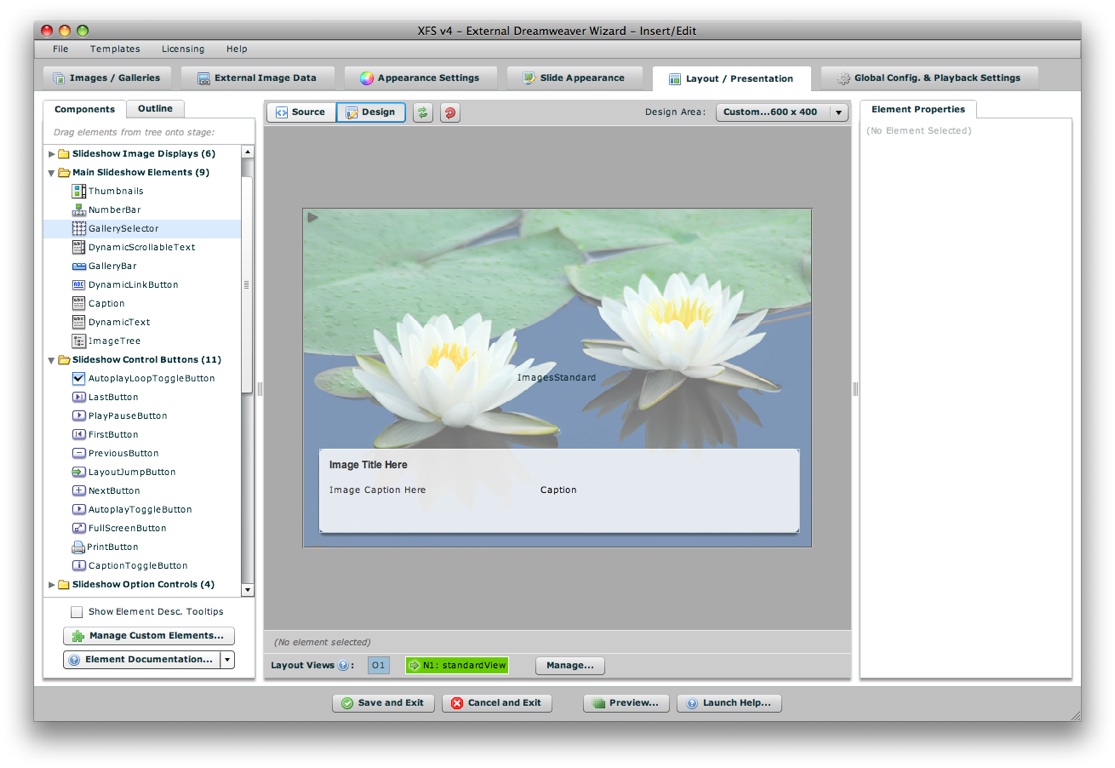Viewport: 1115px width, 768px height.
Task: Collapse the Main Slideshow Elements folder
Action: point(52,173)
